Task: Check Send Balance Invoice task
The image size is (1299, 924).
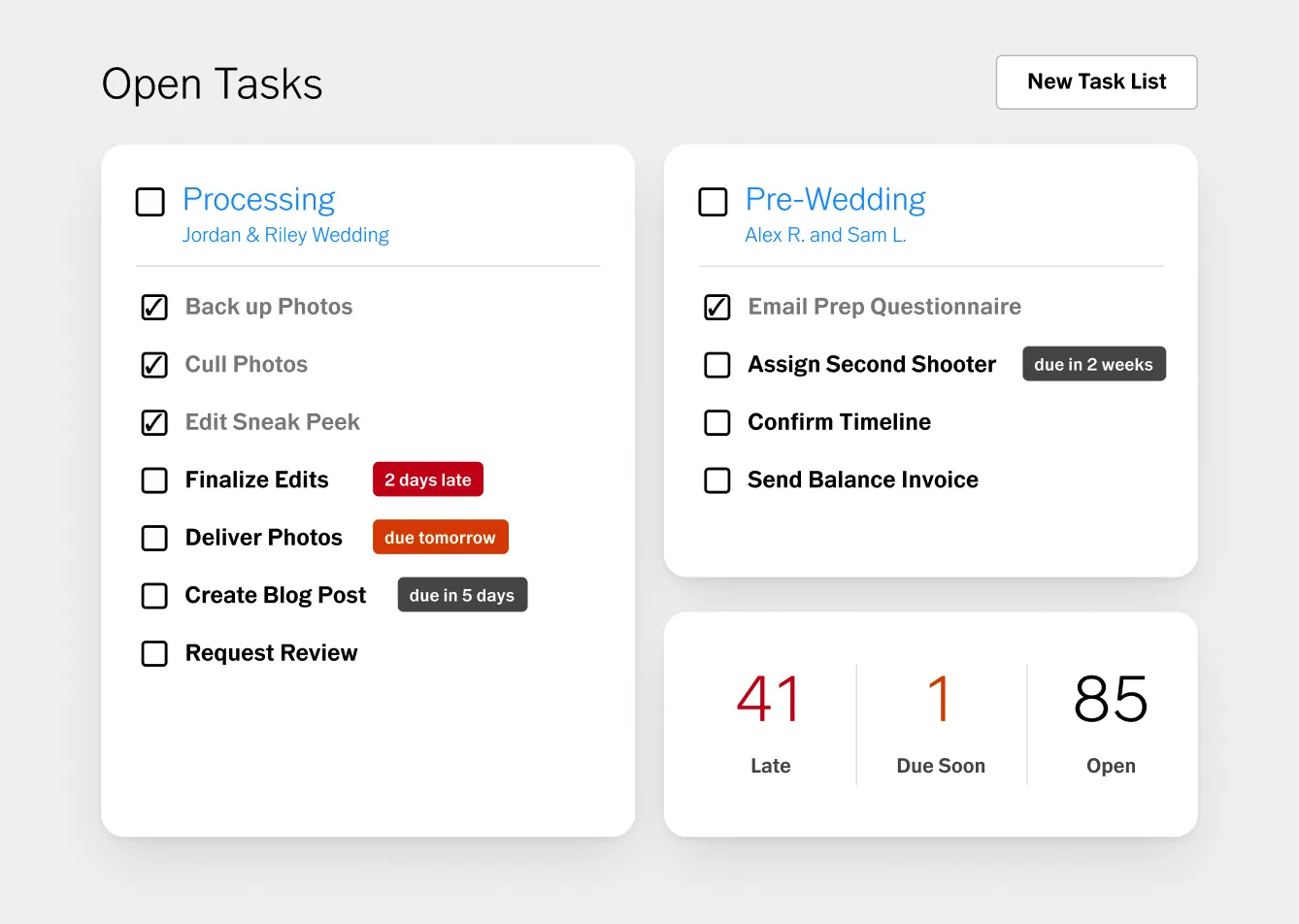Action: (x=717, y=480)
